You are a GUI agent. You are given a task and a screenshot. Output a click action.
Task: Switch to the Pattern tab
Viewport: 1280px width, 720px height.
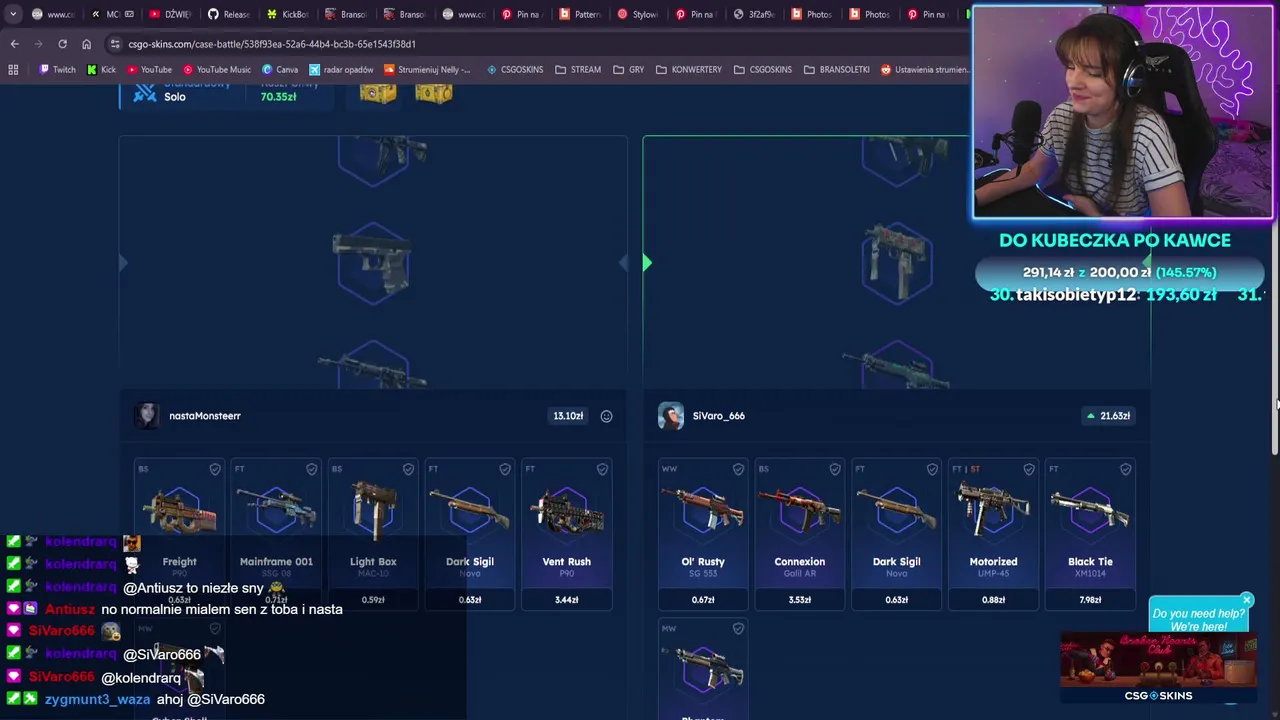tap(581, 14)
